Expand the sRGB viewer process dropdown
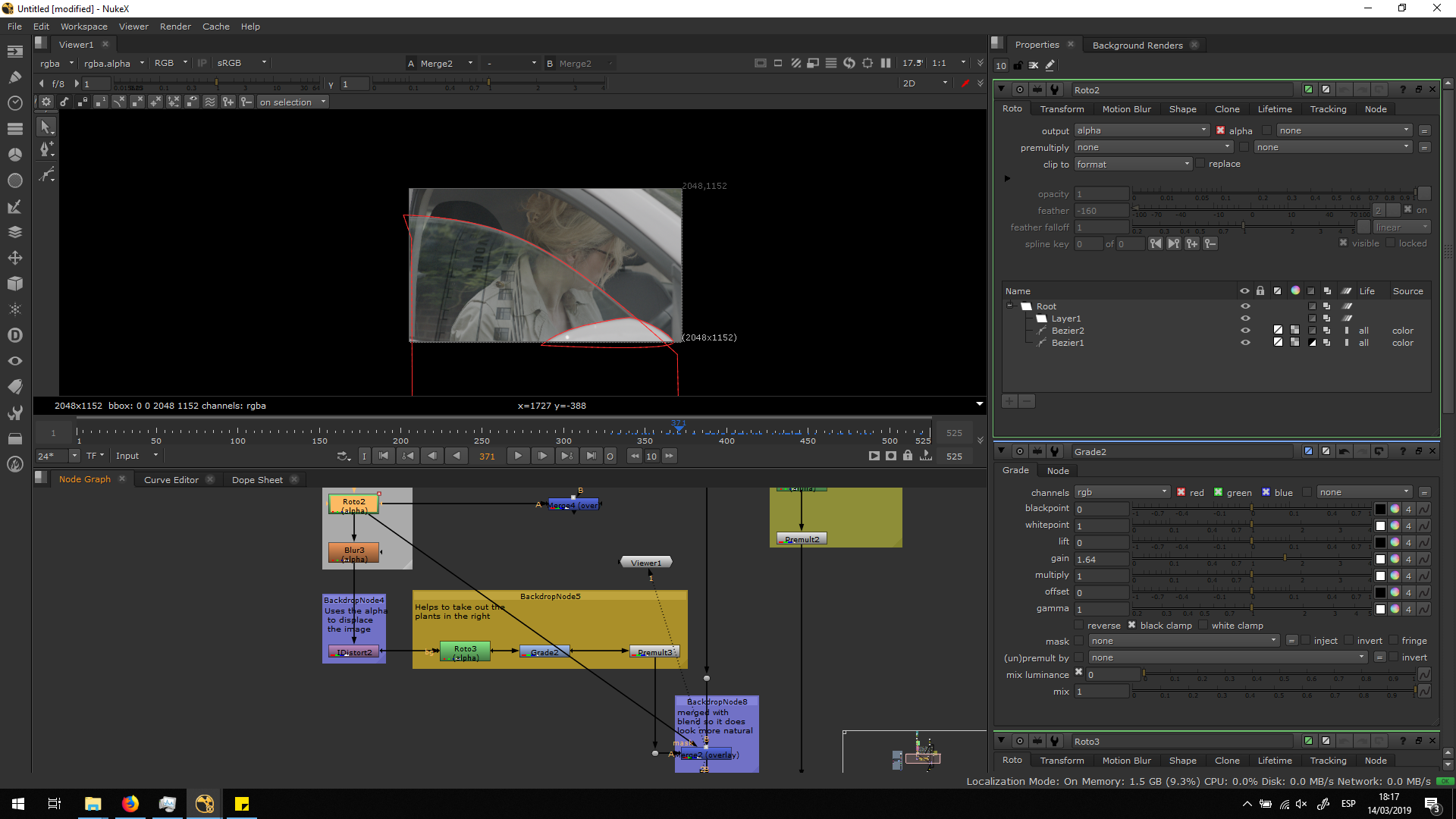The height and width of the screenshot is (819, 1456). (x=241, y=63)
